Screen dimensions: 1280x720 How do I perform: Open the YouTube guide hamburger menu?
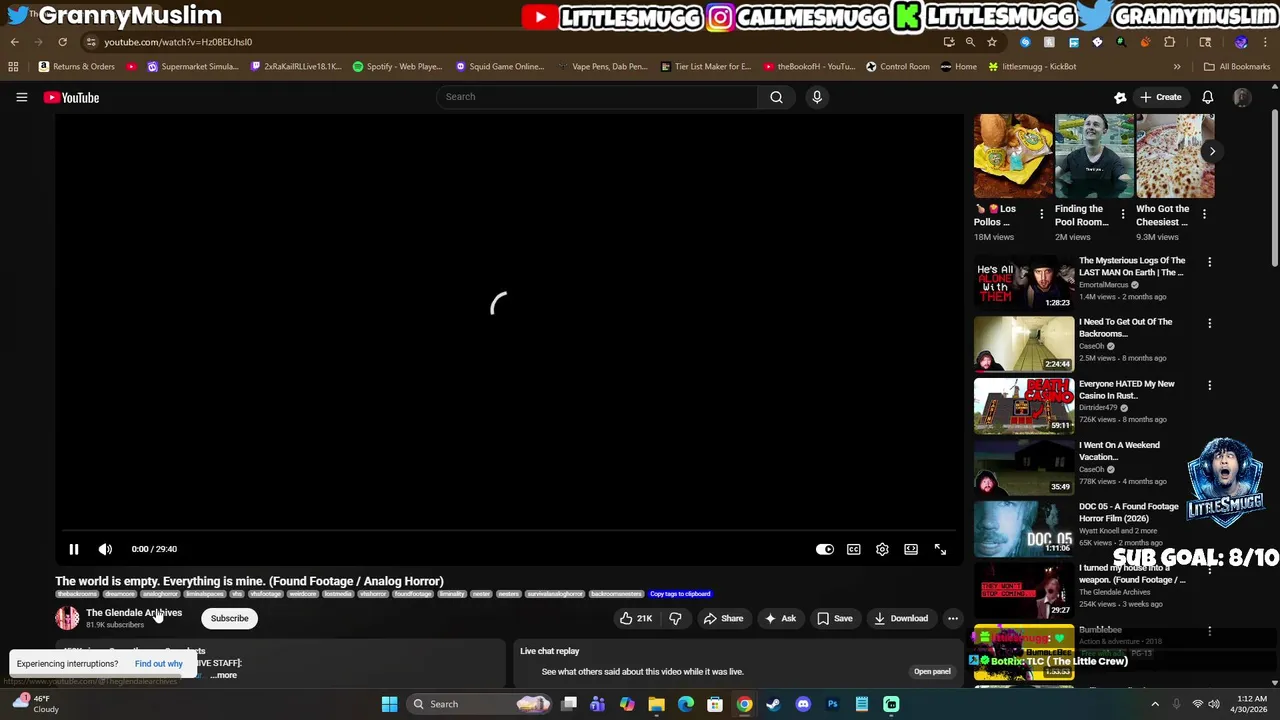[x=21, y=97]
